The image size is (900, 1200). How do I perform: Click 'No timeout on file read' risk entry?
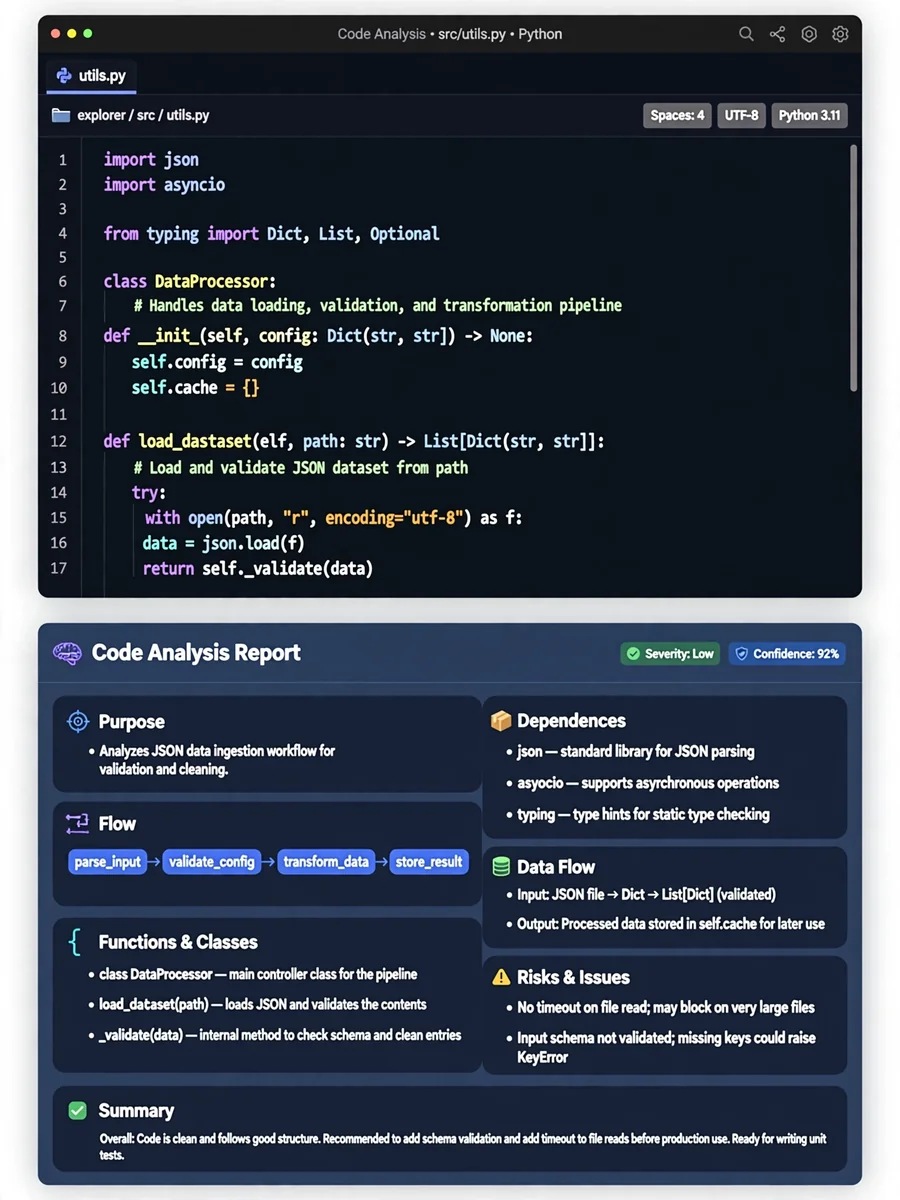click(x=665, y=1007)
